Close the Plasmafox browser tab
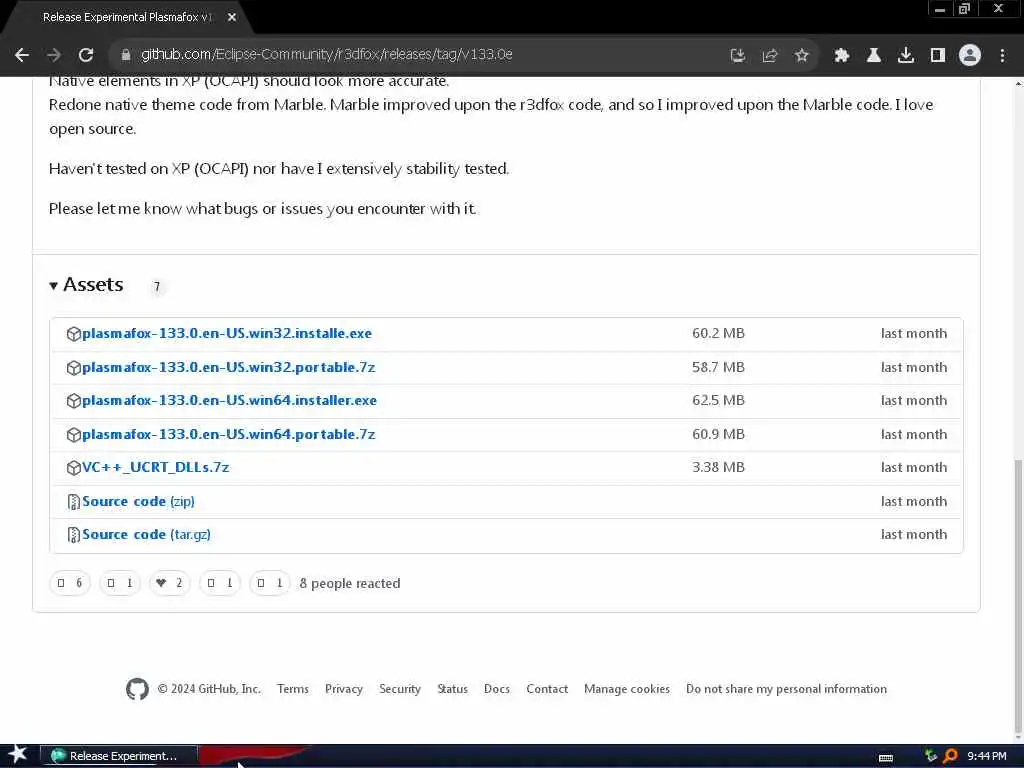This screenshot has width=1024, height=768. (232, 18)
